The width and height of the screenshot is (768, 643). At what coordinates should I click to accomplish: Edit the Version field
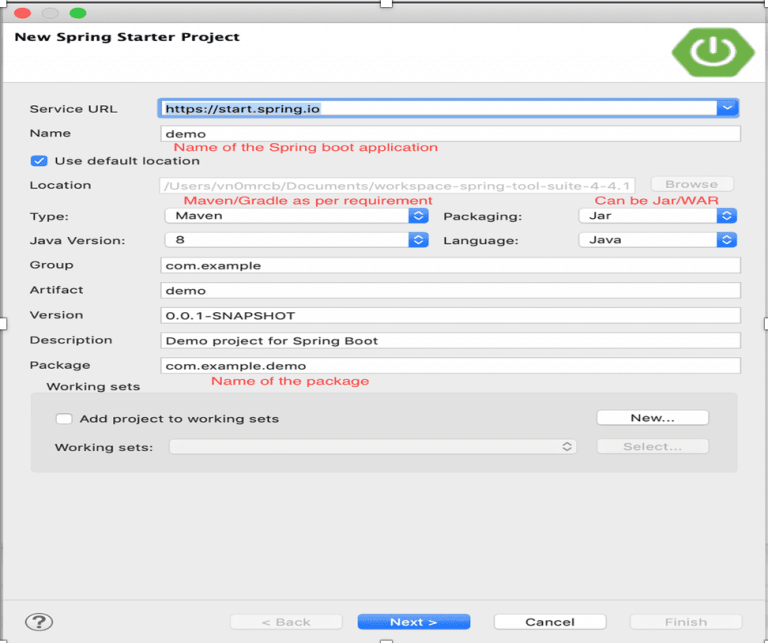450,316
